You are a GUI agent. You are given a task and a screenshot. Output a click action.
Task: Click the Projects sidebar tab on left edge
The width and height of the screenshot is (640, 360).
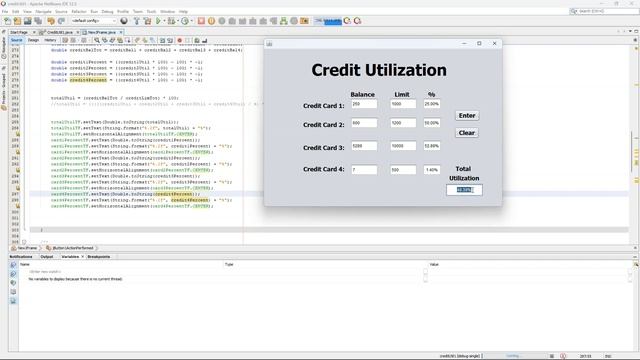point(4,90)
